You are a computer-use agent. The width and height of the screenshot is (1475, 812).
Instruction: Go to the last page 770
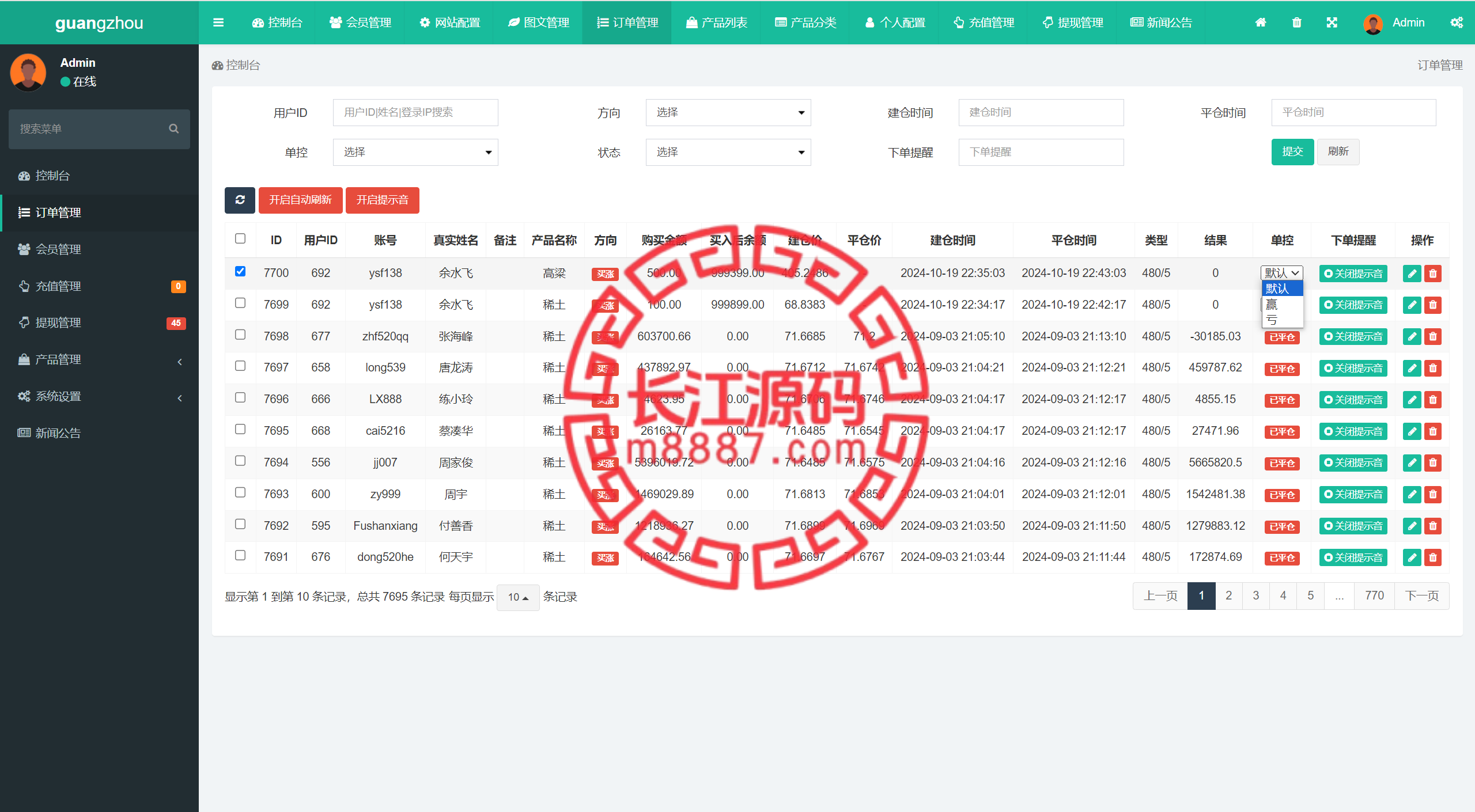(1374, 595)
